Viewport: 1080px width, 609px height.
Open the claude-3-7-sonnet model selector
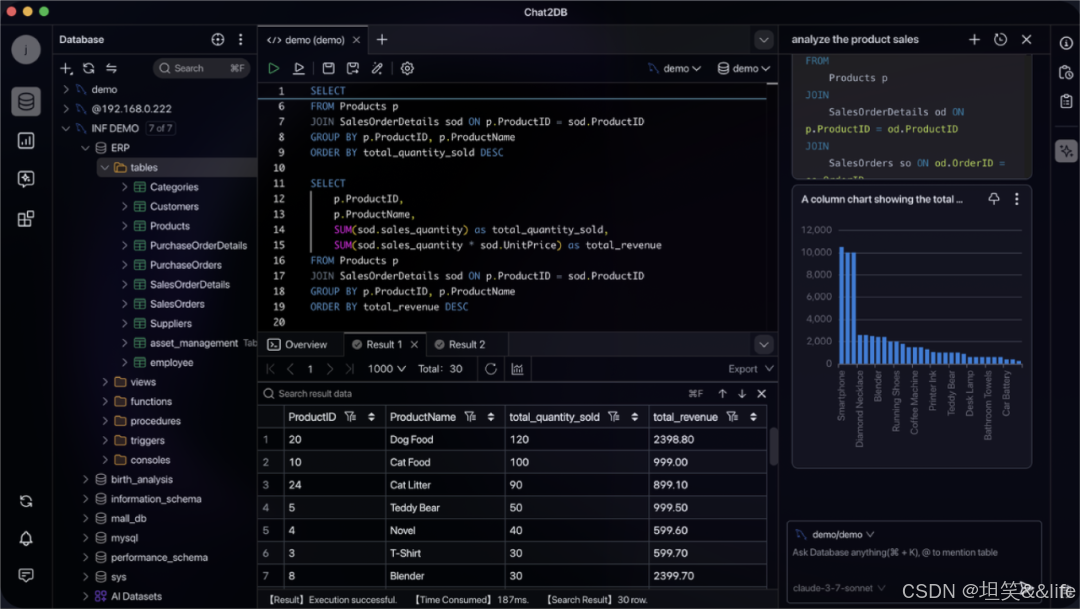[x=838, y=588]
